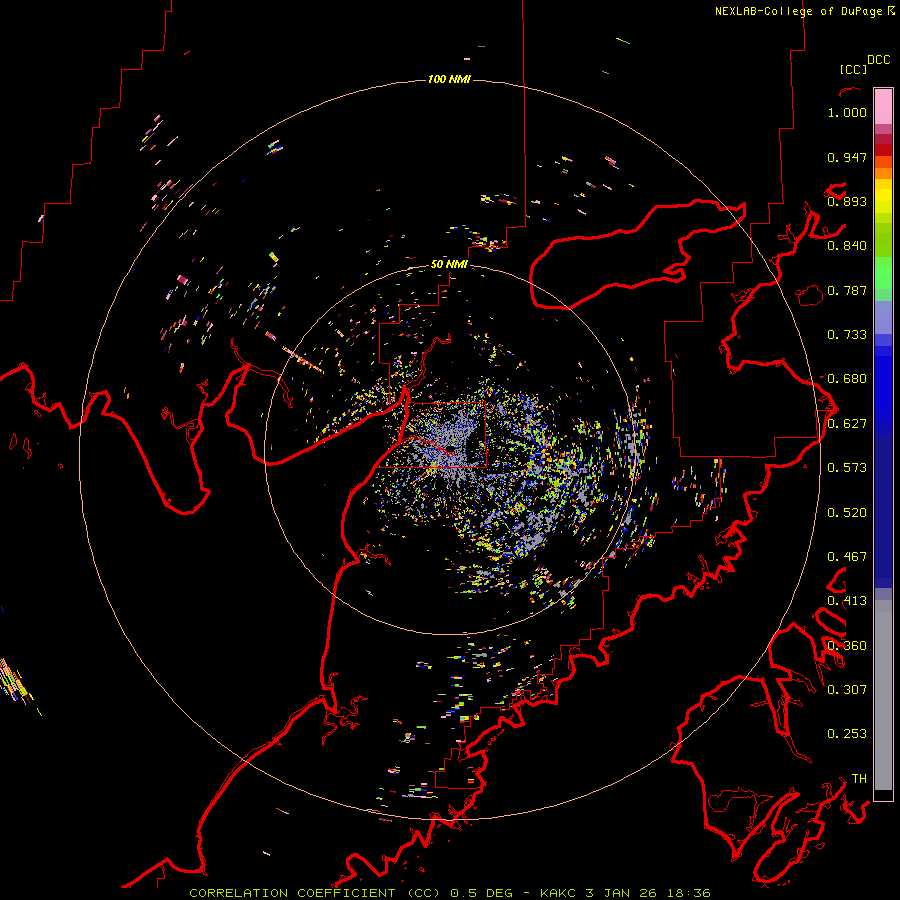This screenshot has width=900, height=900.
Task: Click the 1.000 legend value
Action: pos(847,112)
